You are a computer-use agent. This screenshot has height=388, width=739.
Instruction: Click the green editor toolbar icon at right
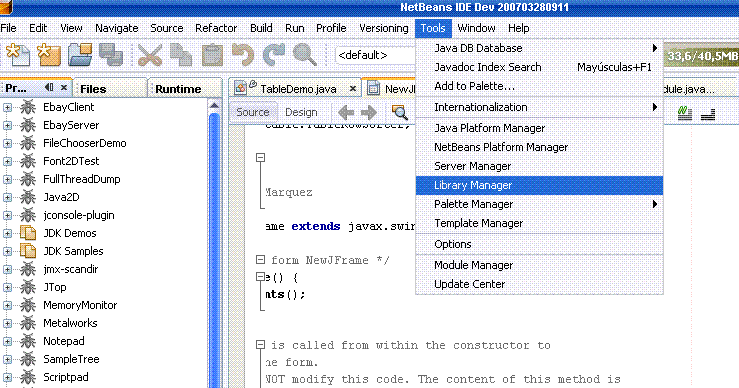point(684,113)
